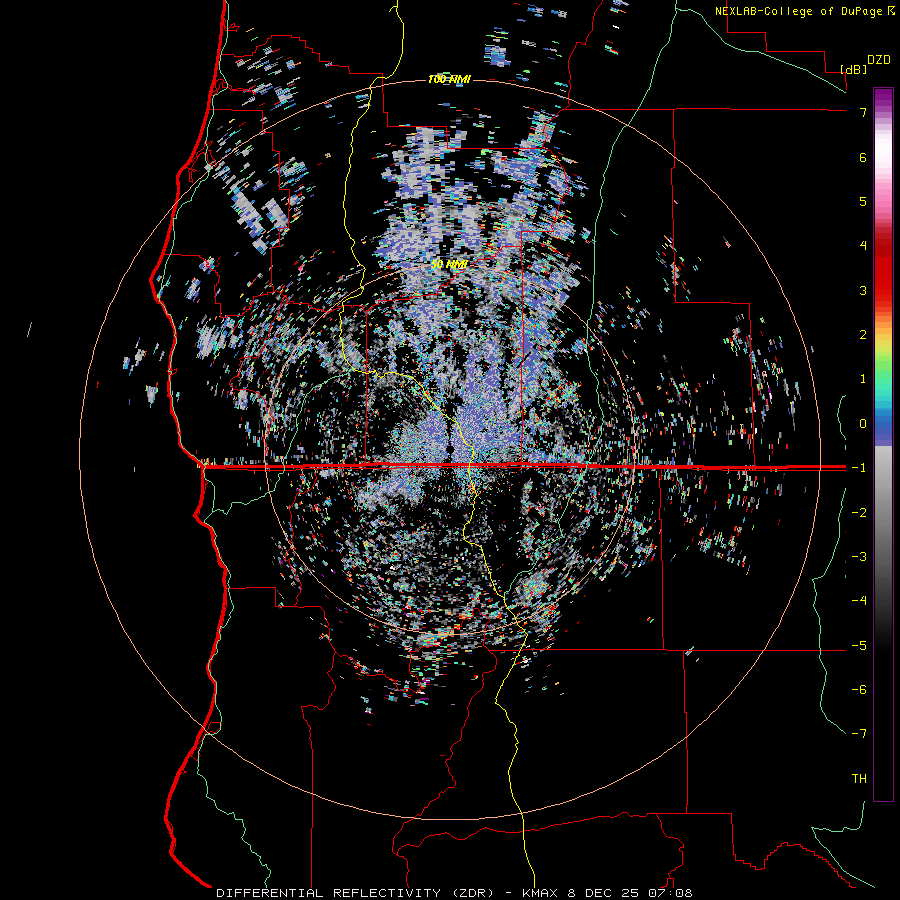Select the 6 dB tick label
Viewport: 900px width, 900px height.
coord(863,157)
